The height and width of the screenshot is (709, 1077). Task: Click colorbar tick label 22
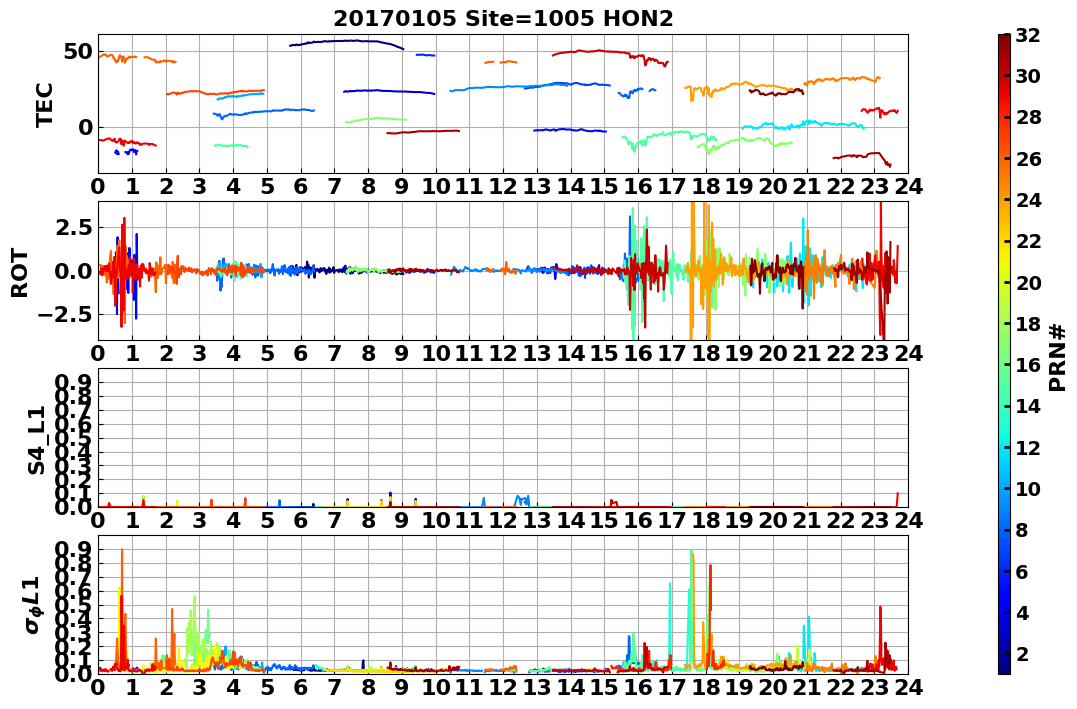(1028, 241)
